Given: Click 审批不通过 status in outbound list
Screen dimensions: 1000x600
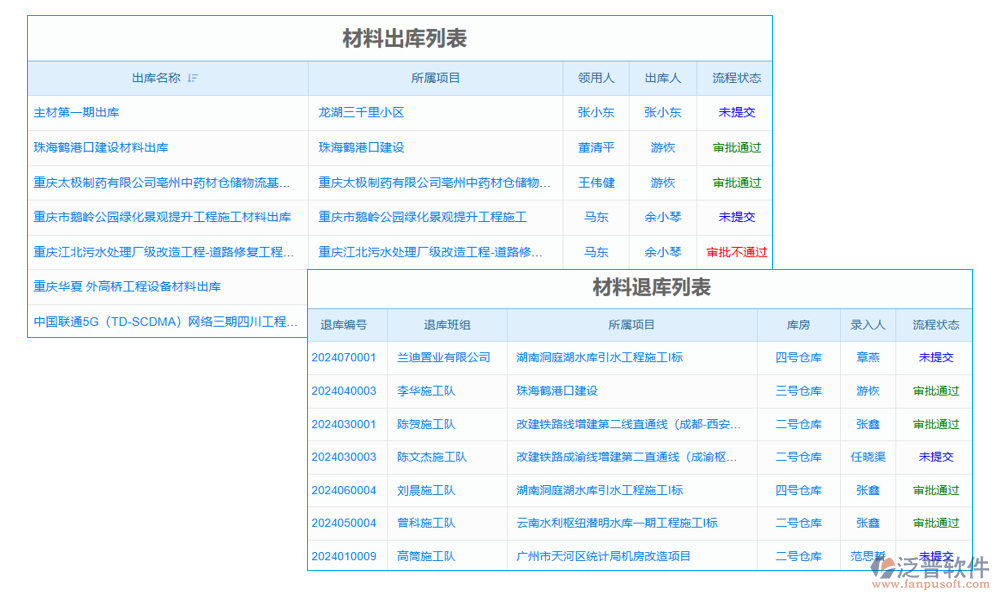Looking at the screenshot, I should click(x=736, y=252).
